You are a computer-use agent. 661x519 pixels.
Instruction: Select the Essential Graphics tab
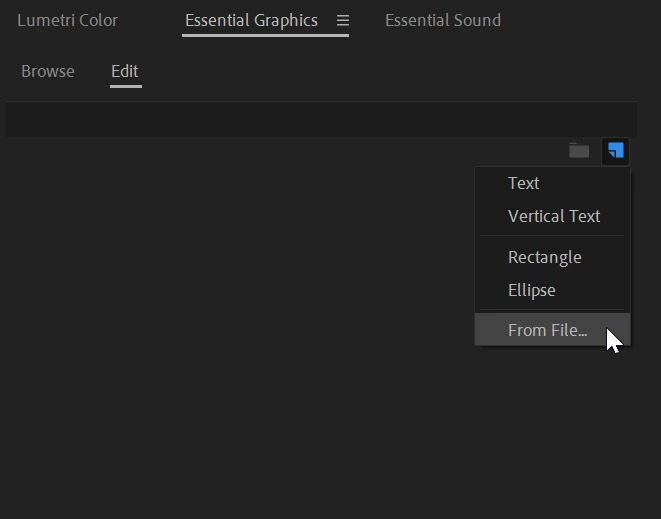click(x=251, y=20)
